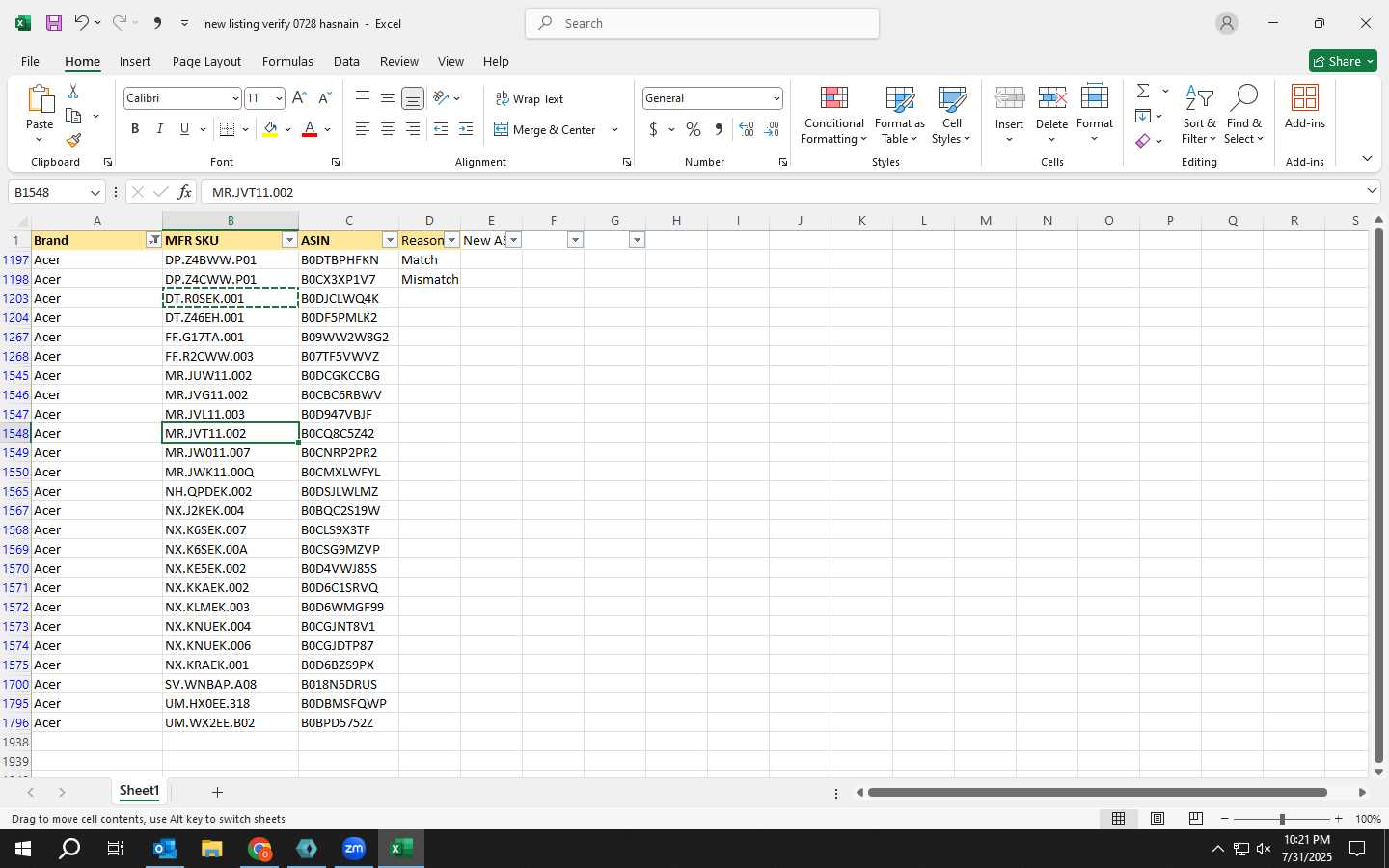
Task: Toggle Italic formatting
Action: tap(160, 129)
